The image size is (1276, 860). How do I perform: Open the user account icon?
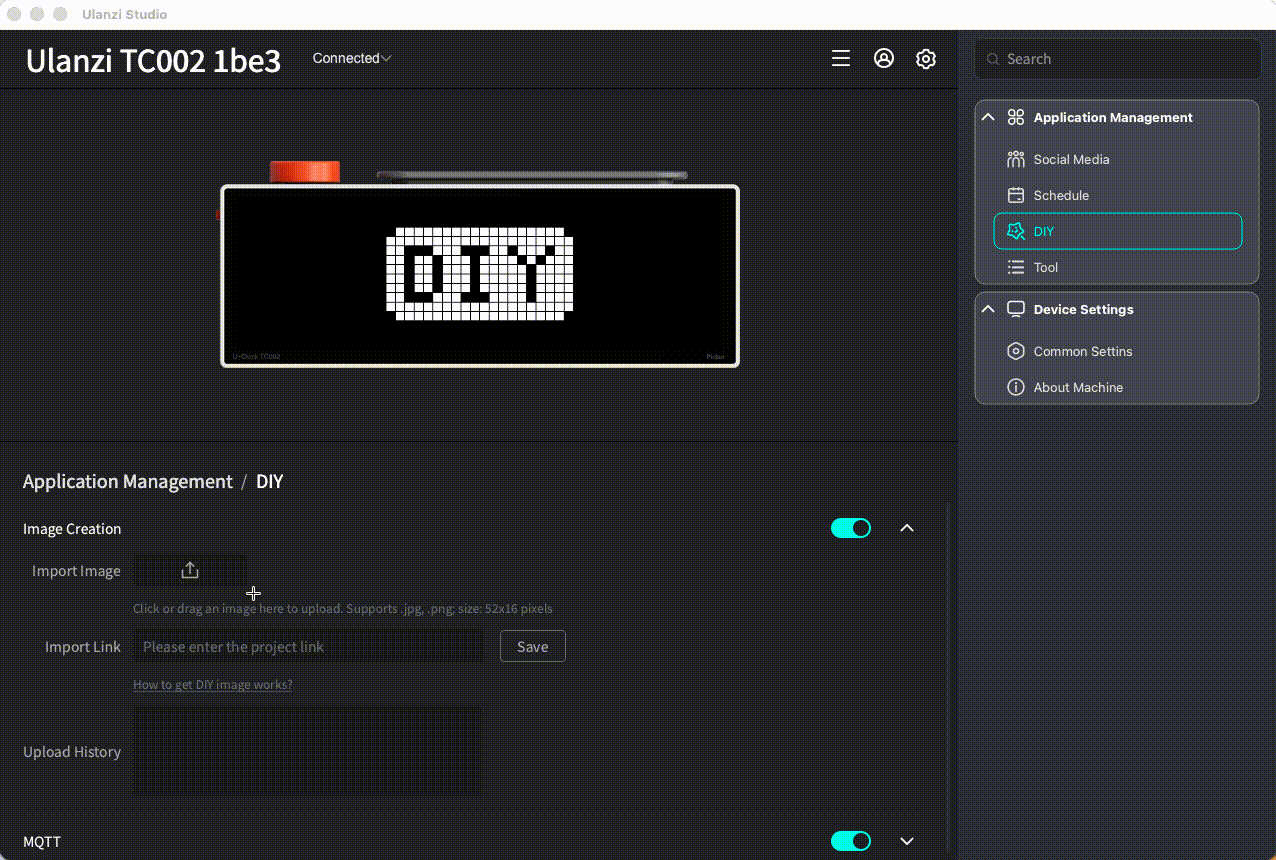coord(884,58)
